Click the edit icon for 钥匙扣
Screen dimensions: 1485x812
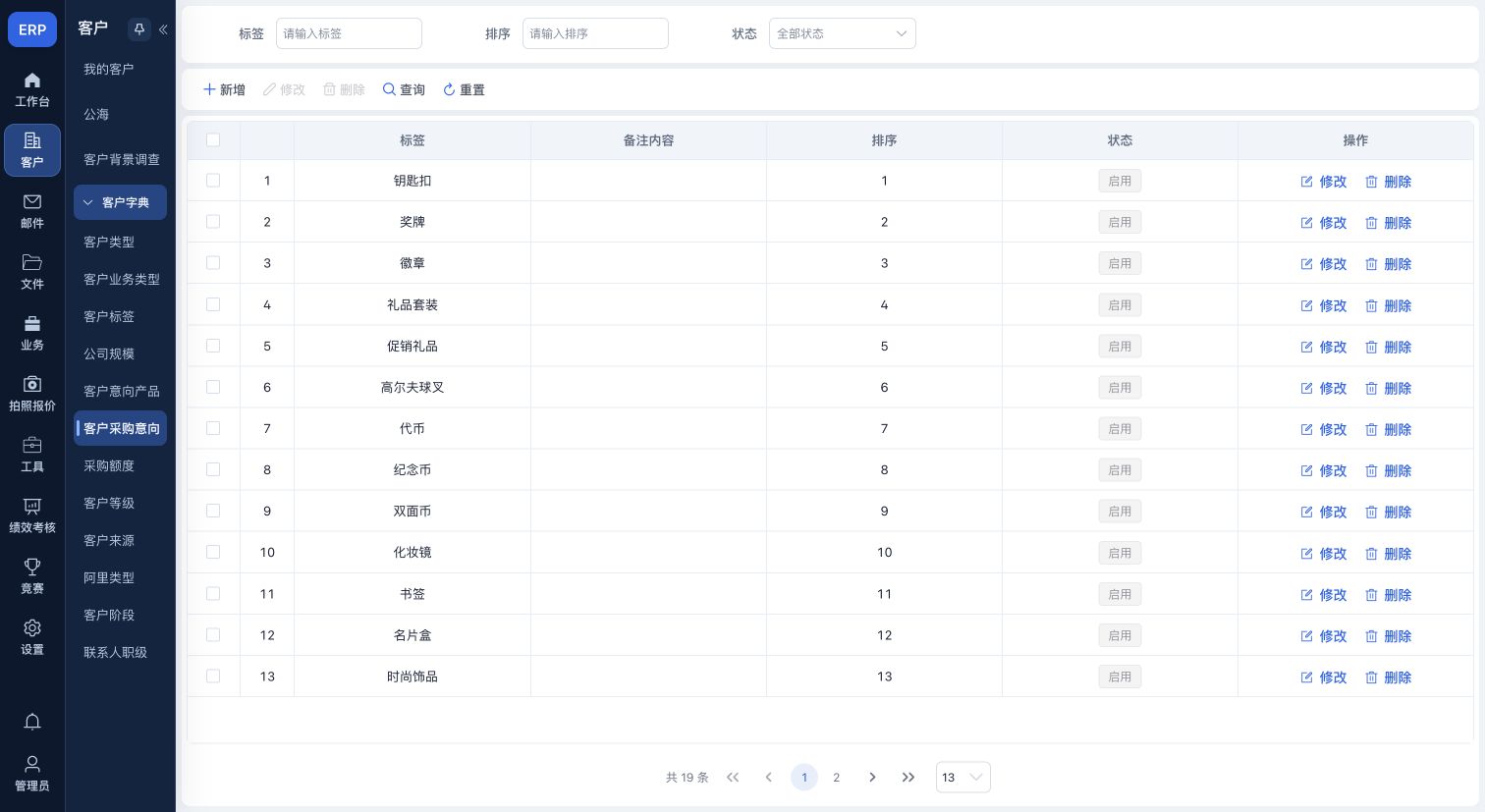coord(1306,182)
